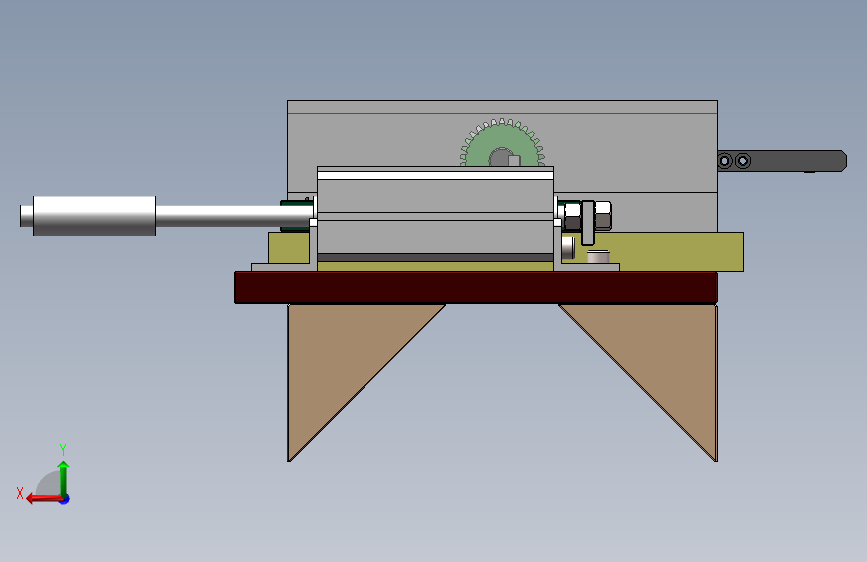
Task: Click the blue Z axis dot on the triad
Action: pos(65,499)
